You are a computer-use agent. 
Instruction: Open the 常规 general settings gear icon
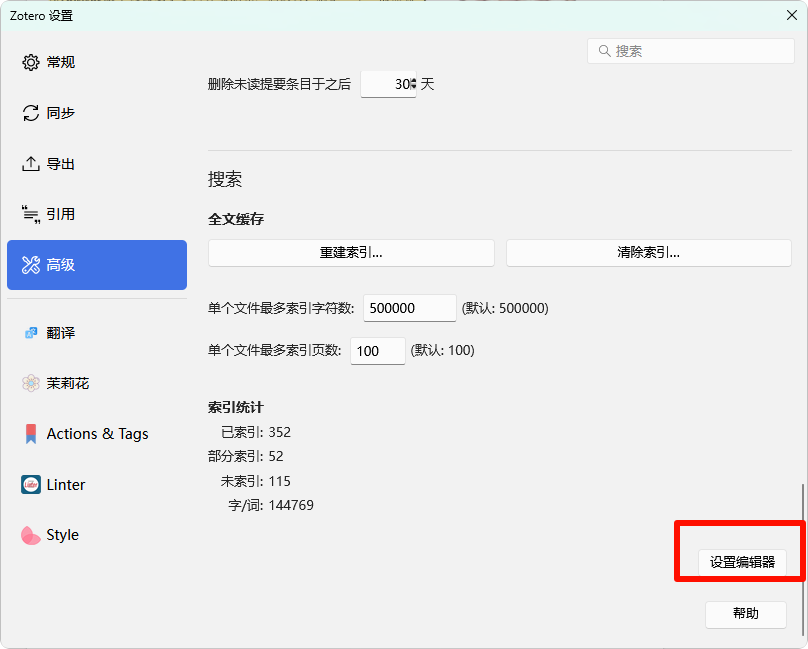pos(31,62)
